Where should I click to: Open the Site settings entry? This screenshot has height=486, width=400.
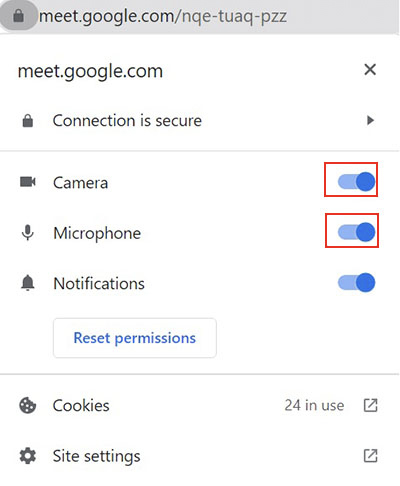(199, 456)
